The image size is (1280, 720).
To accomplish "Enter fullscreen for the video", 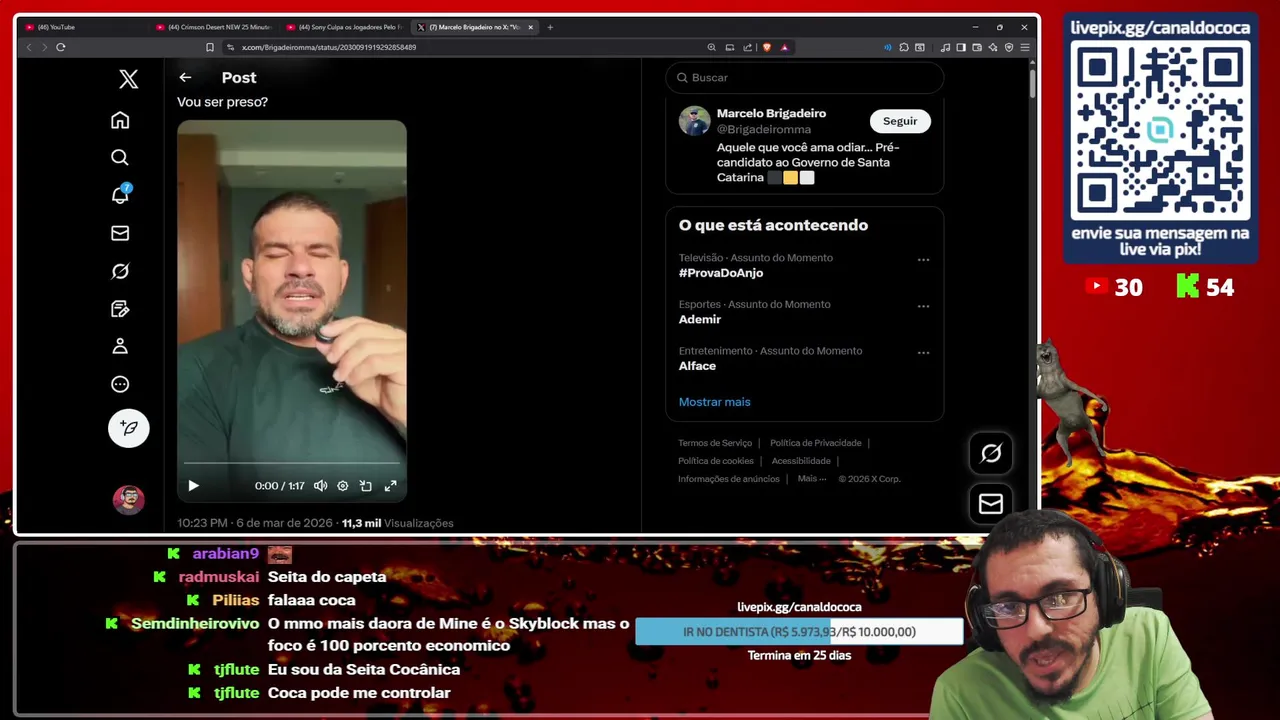I will (x=391, y=486).
